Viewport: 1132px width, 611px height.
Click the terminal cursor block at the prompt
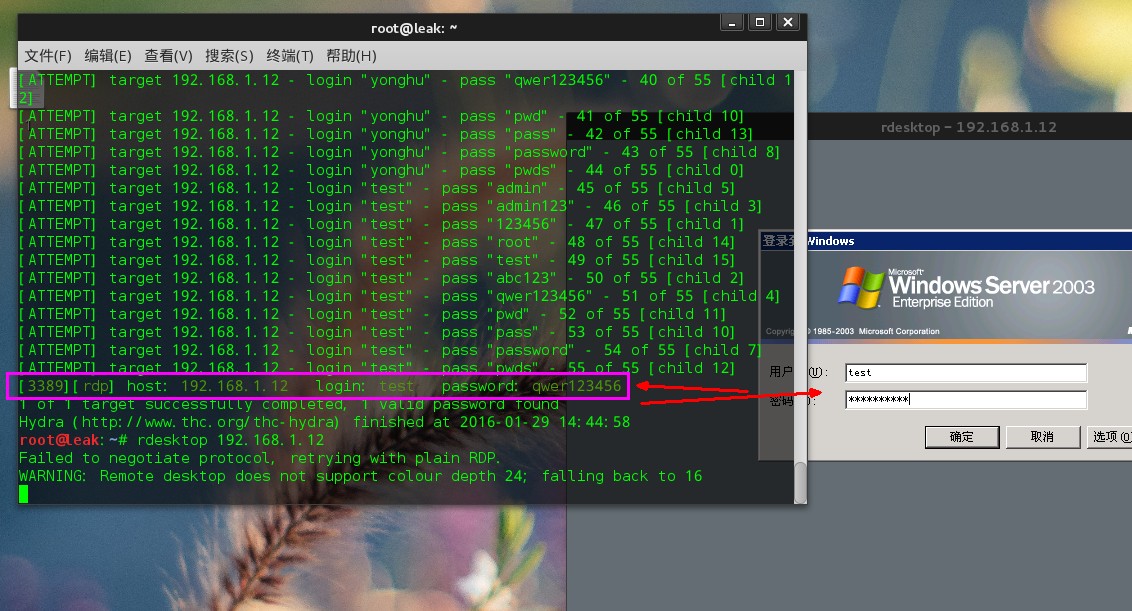(24, 494)
